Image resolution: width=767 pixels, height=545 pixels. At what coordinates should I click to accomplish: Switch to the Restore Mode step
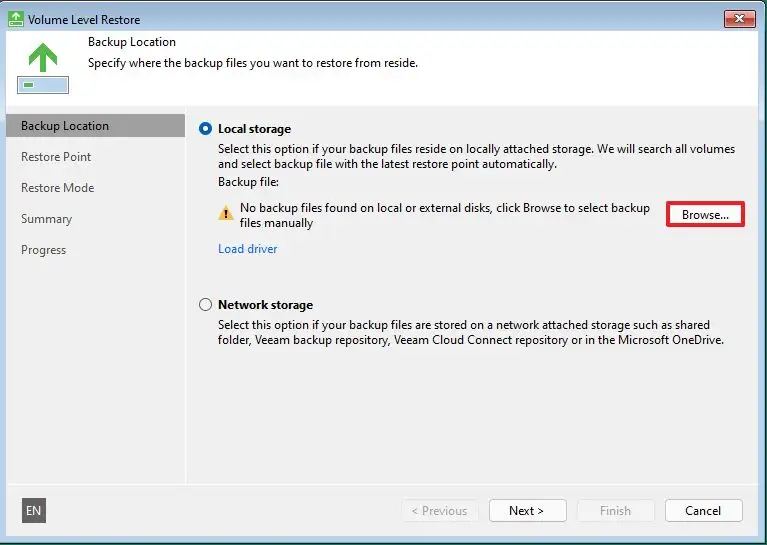(x=58, y=187)
